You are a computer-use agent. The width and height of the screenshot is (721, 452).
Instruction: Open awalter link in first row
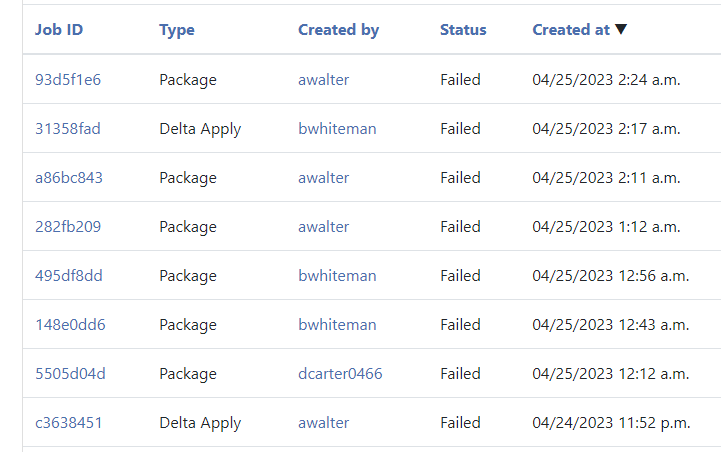pos(324,80)
